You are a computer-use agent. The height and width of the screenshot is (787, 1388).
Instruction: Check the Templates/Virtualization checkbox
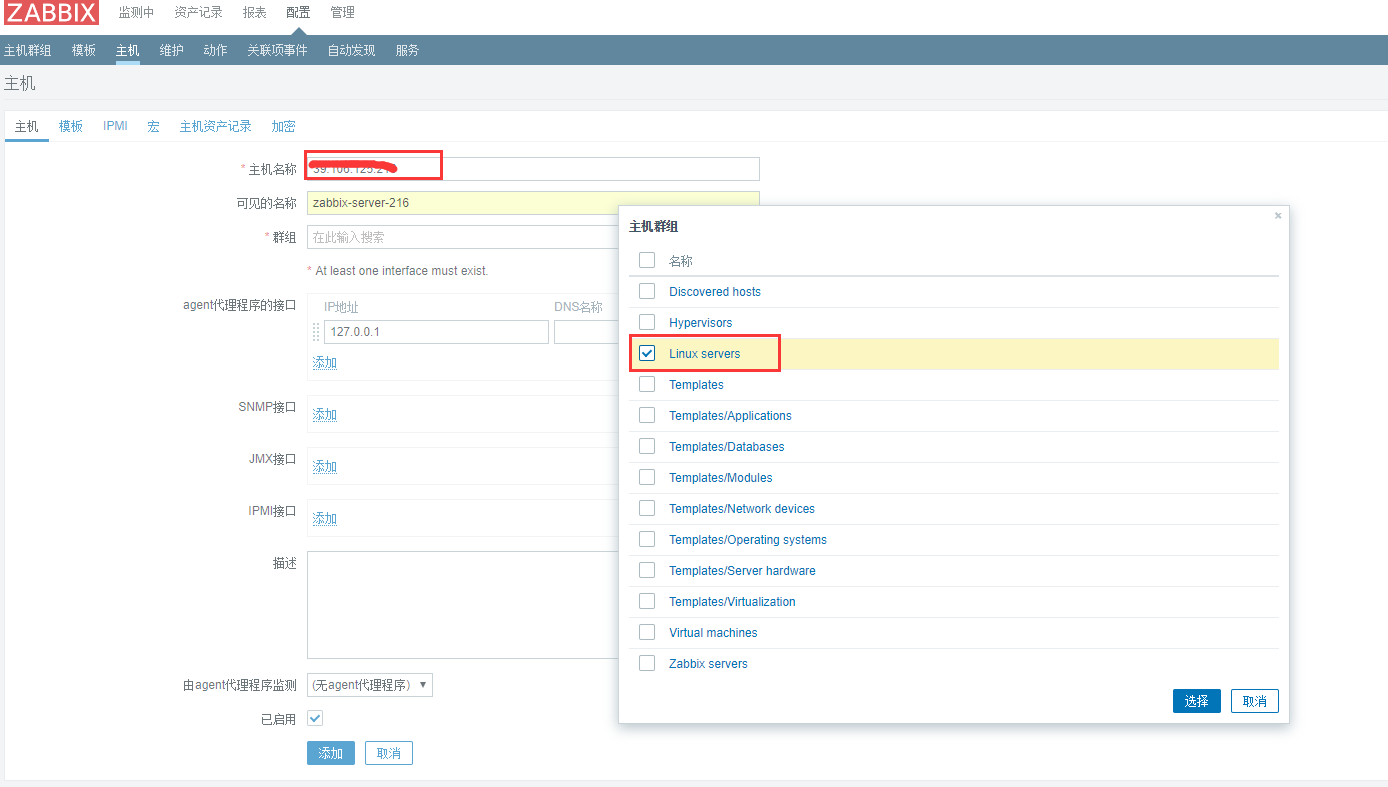point(647,601)
